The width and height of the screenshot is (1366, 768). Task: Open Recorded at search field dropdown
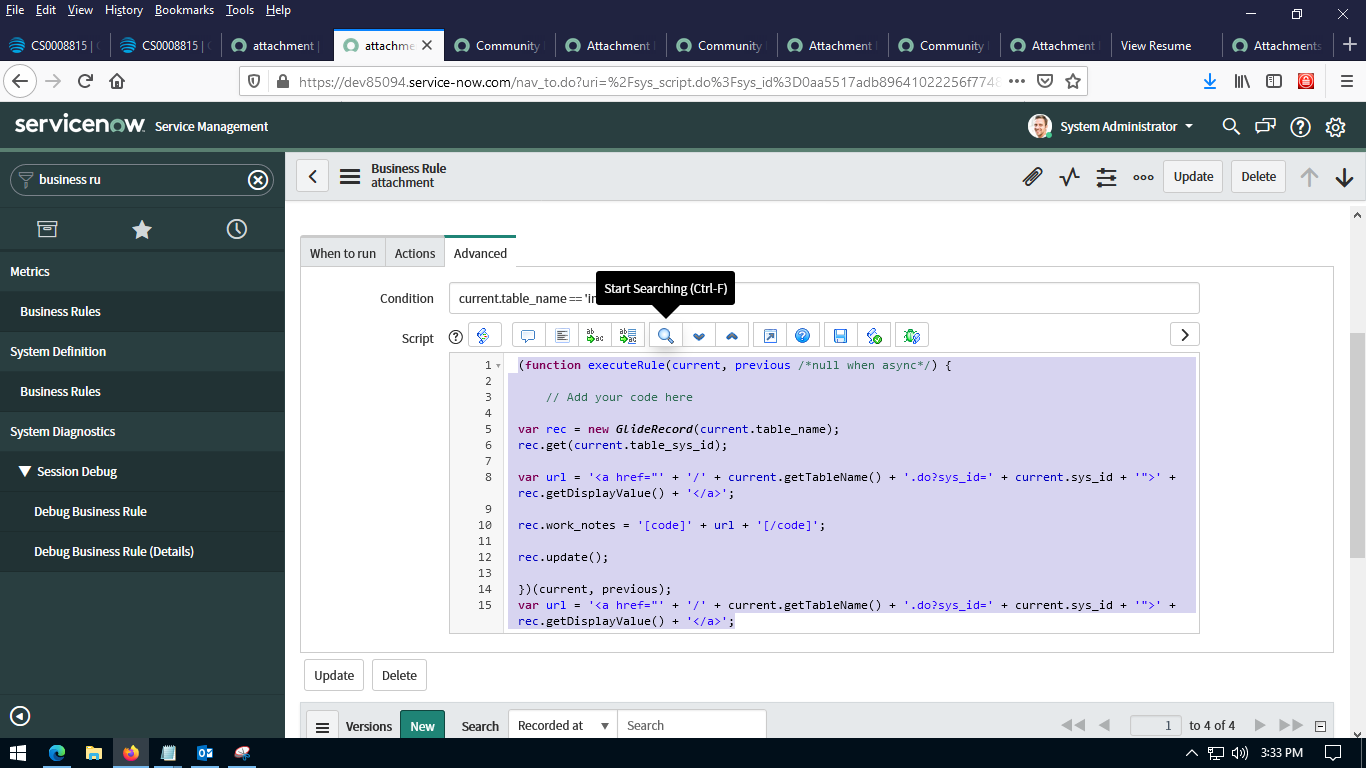click(x=563, y=726)
